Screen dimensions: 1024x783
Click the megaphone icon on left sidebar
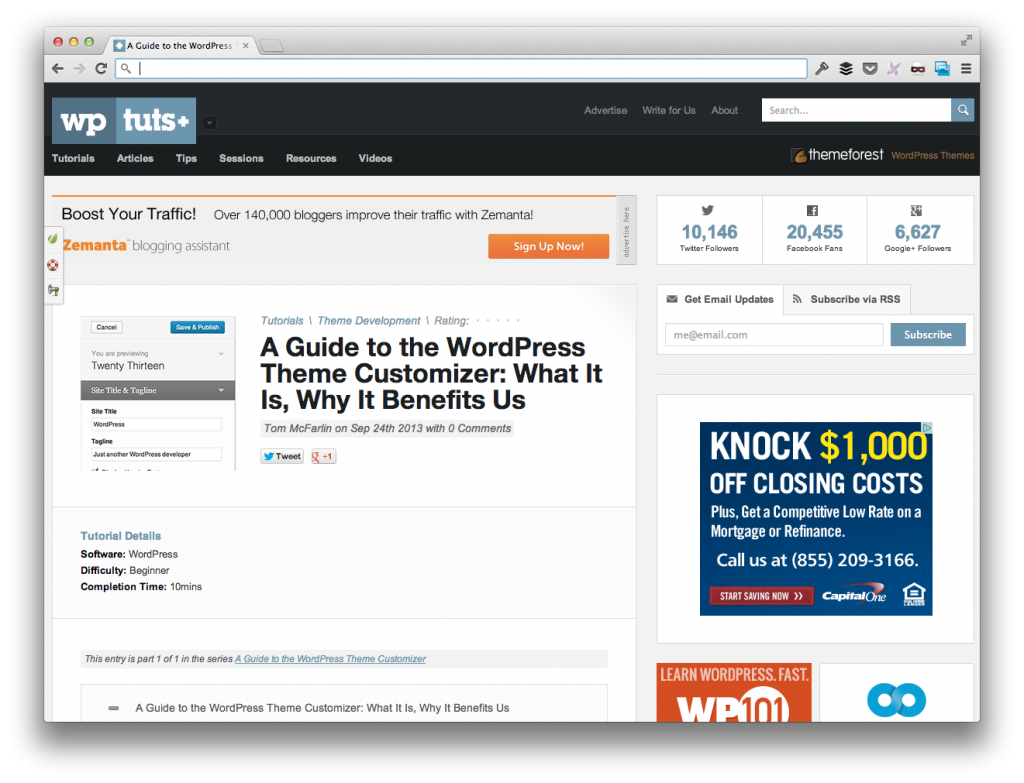tap(53, 290)
